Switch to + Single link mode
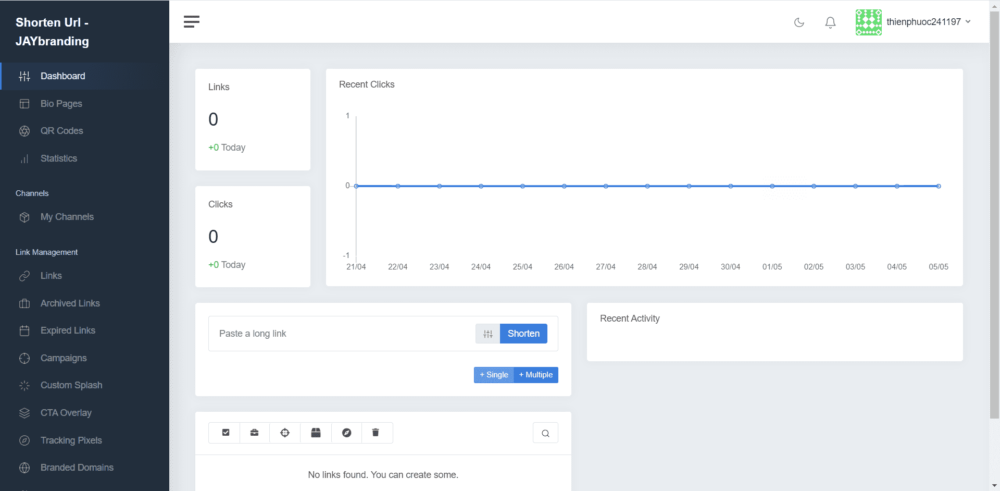The height and width of the screenshot is (491, 1000). click(493, 375)
